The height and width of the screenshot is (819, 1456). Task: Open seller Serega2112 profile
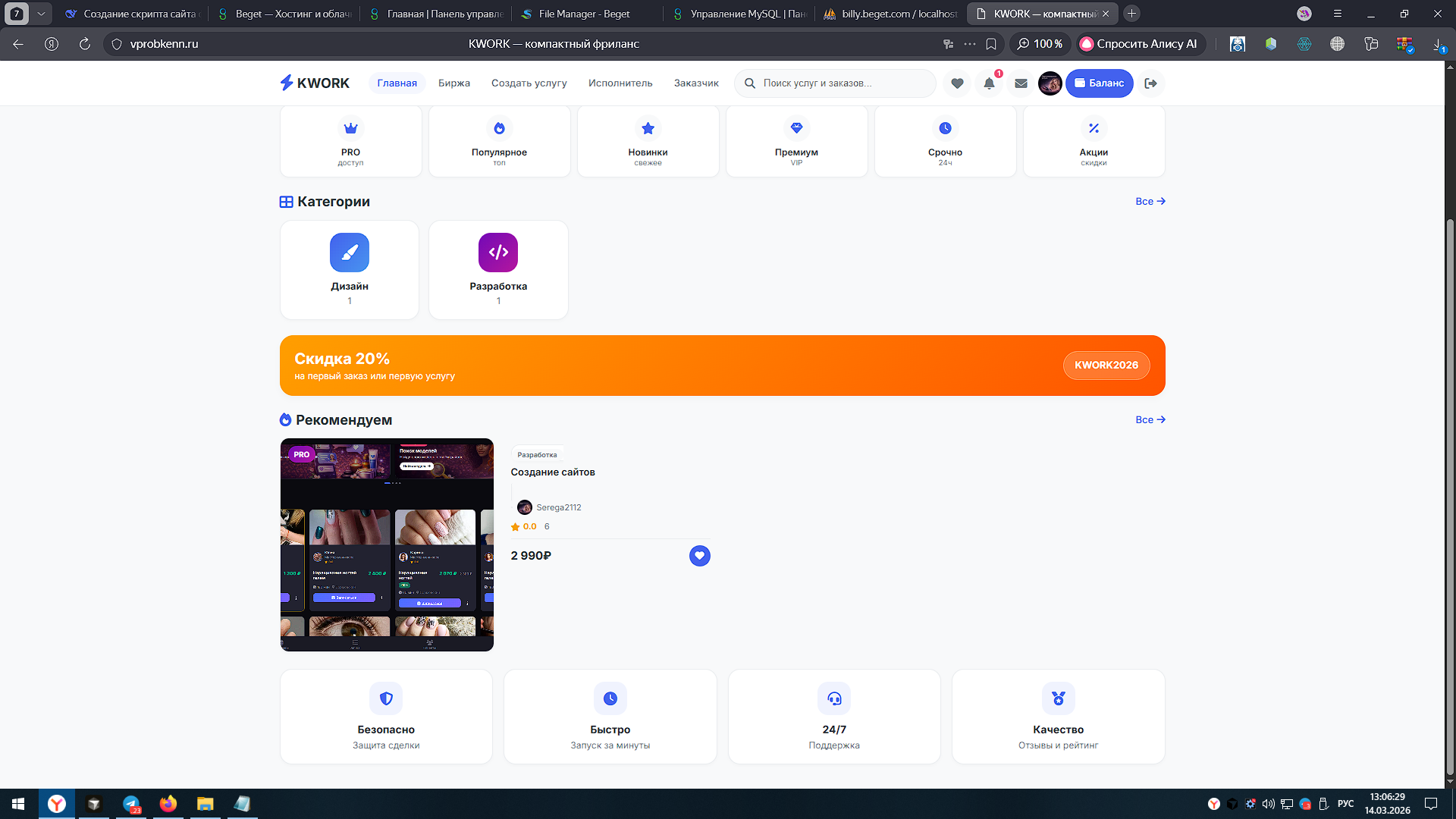click(x=550, y=507)
